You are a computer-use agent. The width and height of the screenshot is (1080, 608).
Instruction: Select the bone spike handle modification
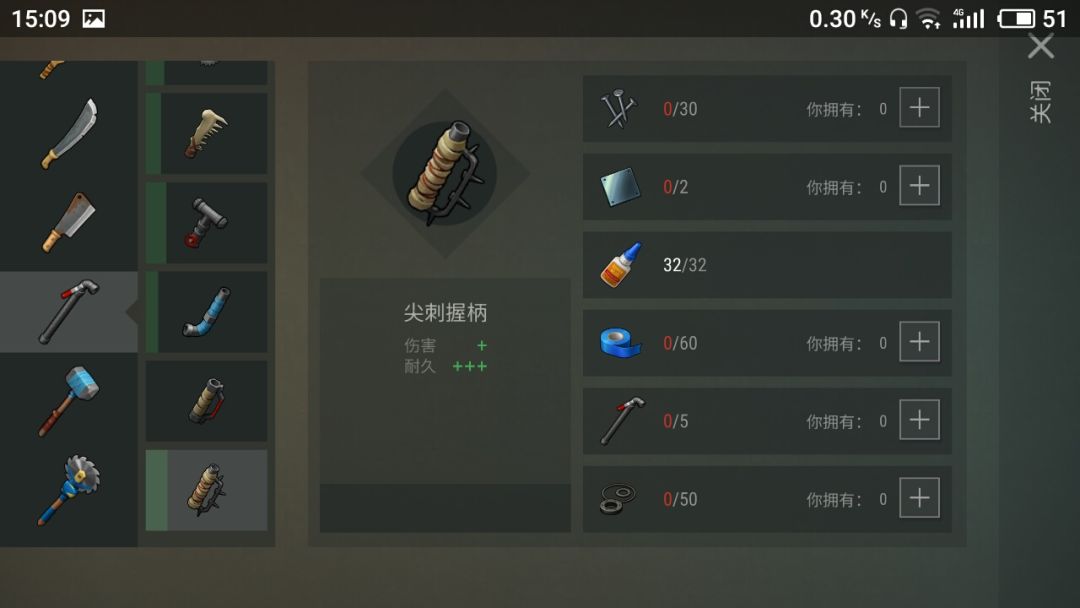(x=207, y=134)
